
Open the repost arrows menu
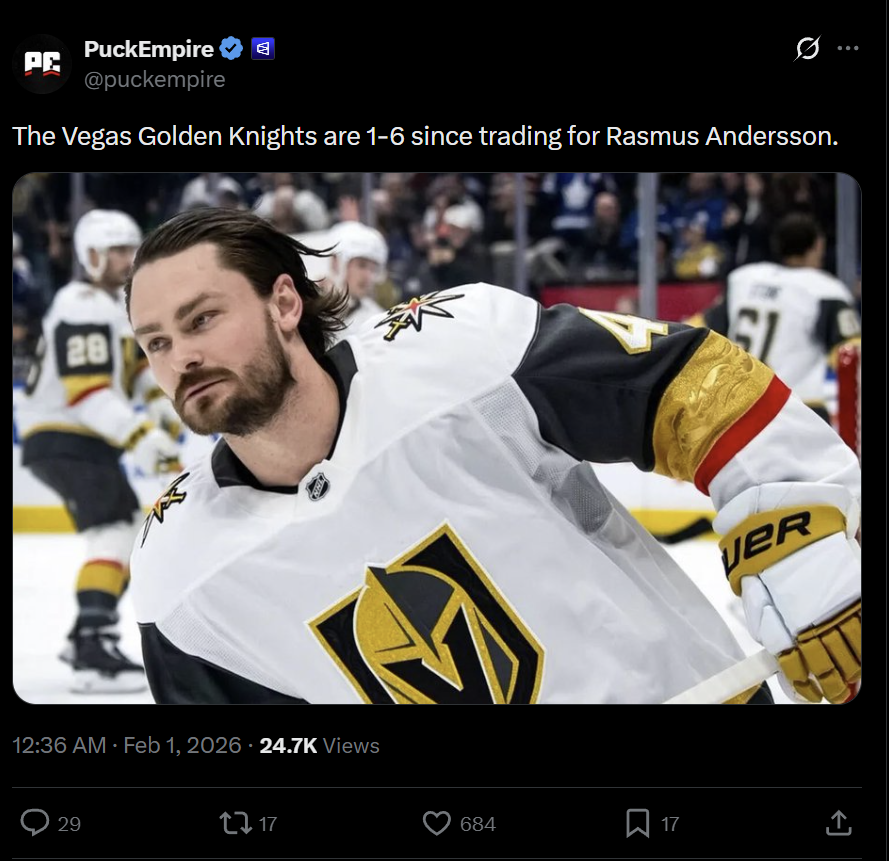pyautogui.click(x=235, y=823)
